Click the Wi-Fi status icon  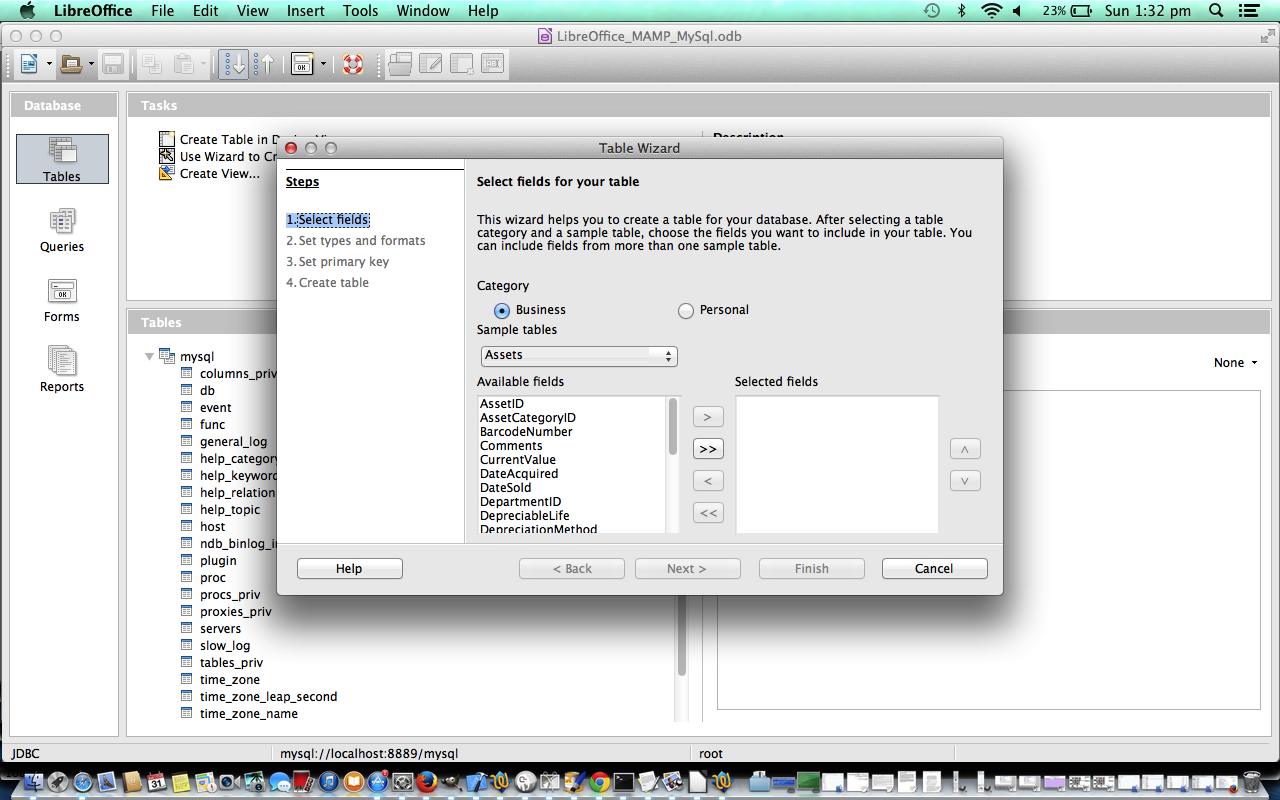coord(991,11)
